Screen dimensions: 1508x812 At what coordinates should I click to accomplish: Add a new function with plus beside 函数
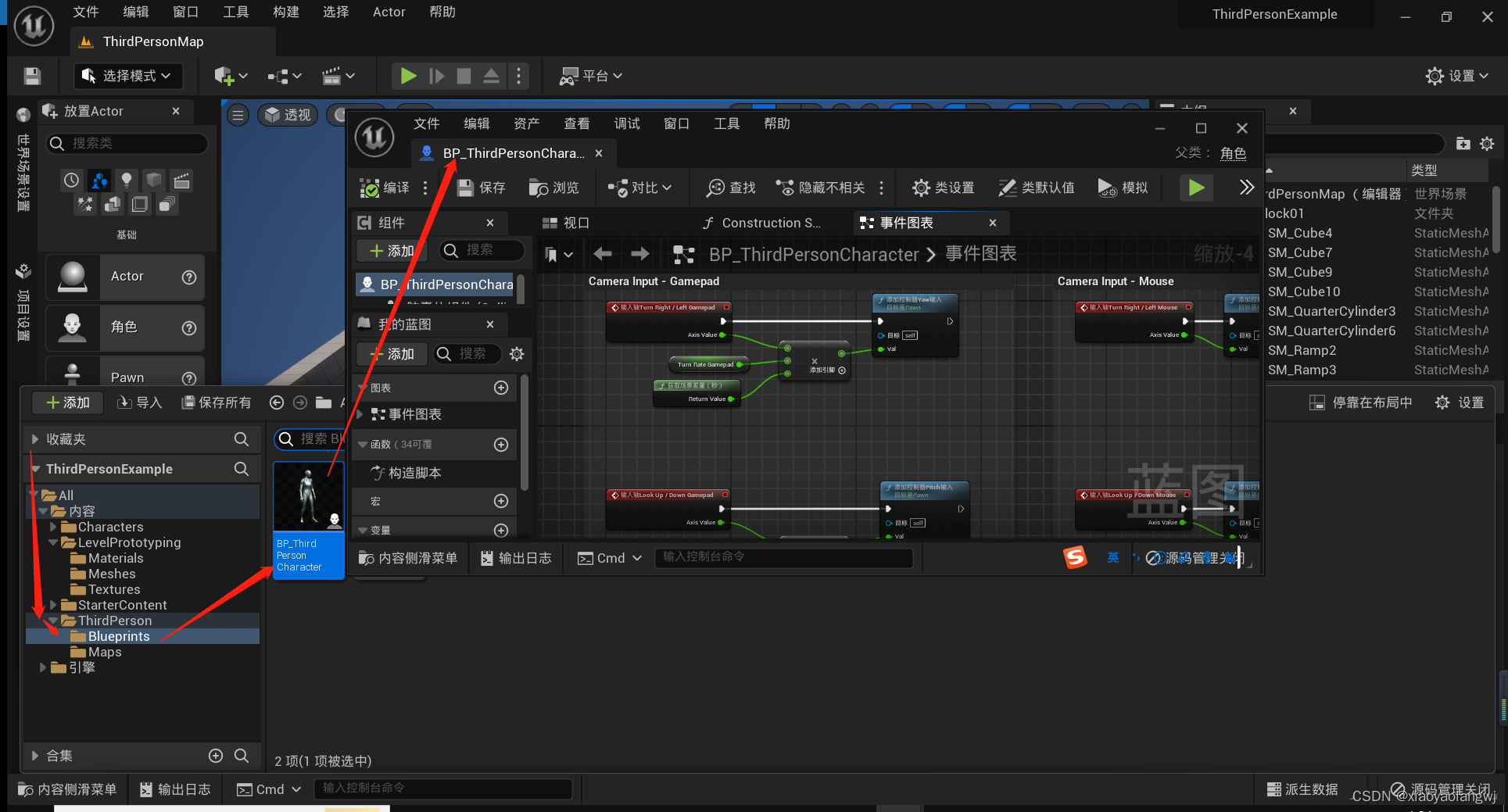tap(502, 445)
